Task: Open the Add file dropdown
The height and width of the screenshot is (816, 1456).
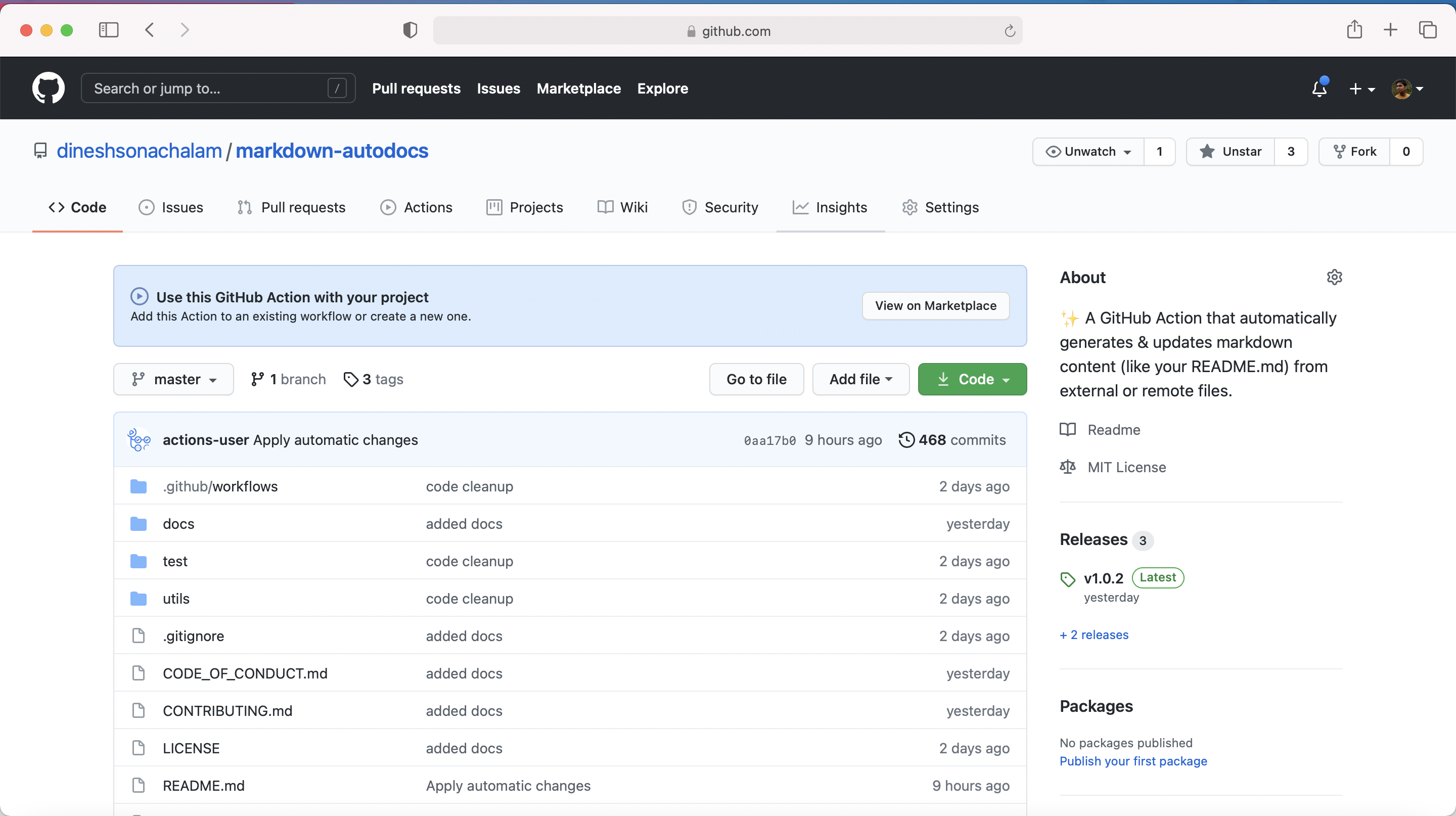Action: click(859, 379)
